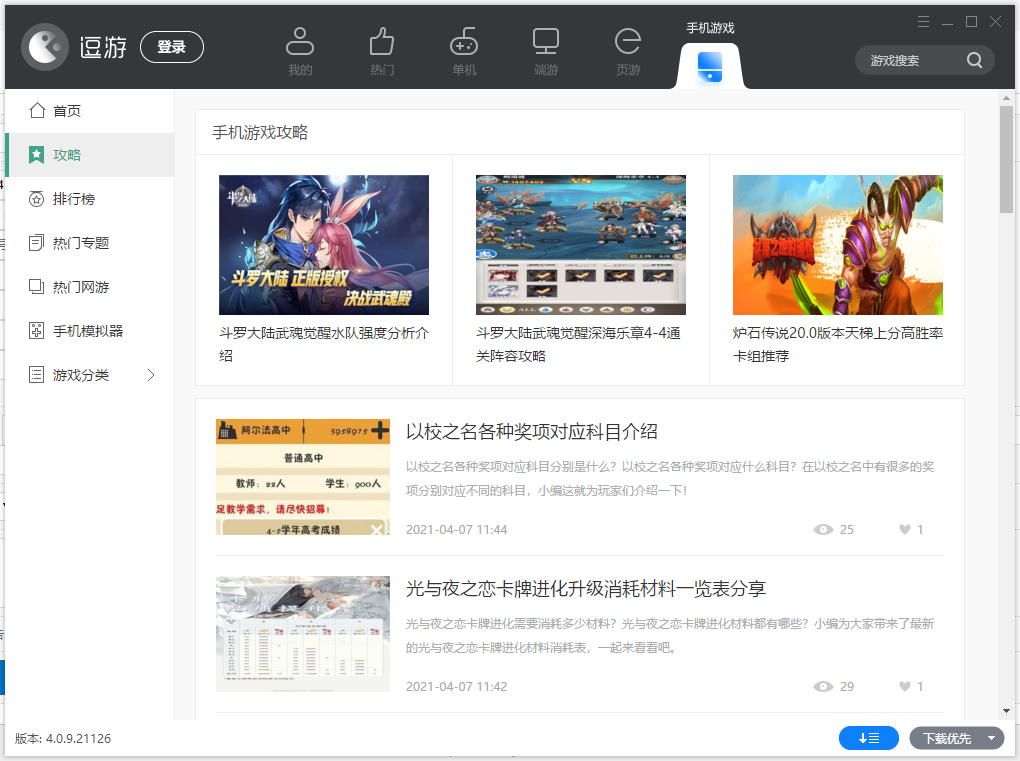Viewport: 1020px width, 761px height.
Task: Click the 手机游戏攻略 heading
Action: [260, 133]
